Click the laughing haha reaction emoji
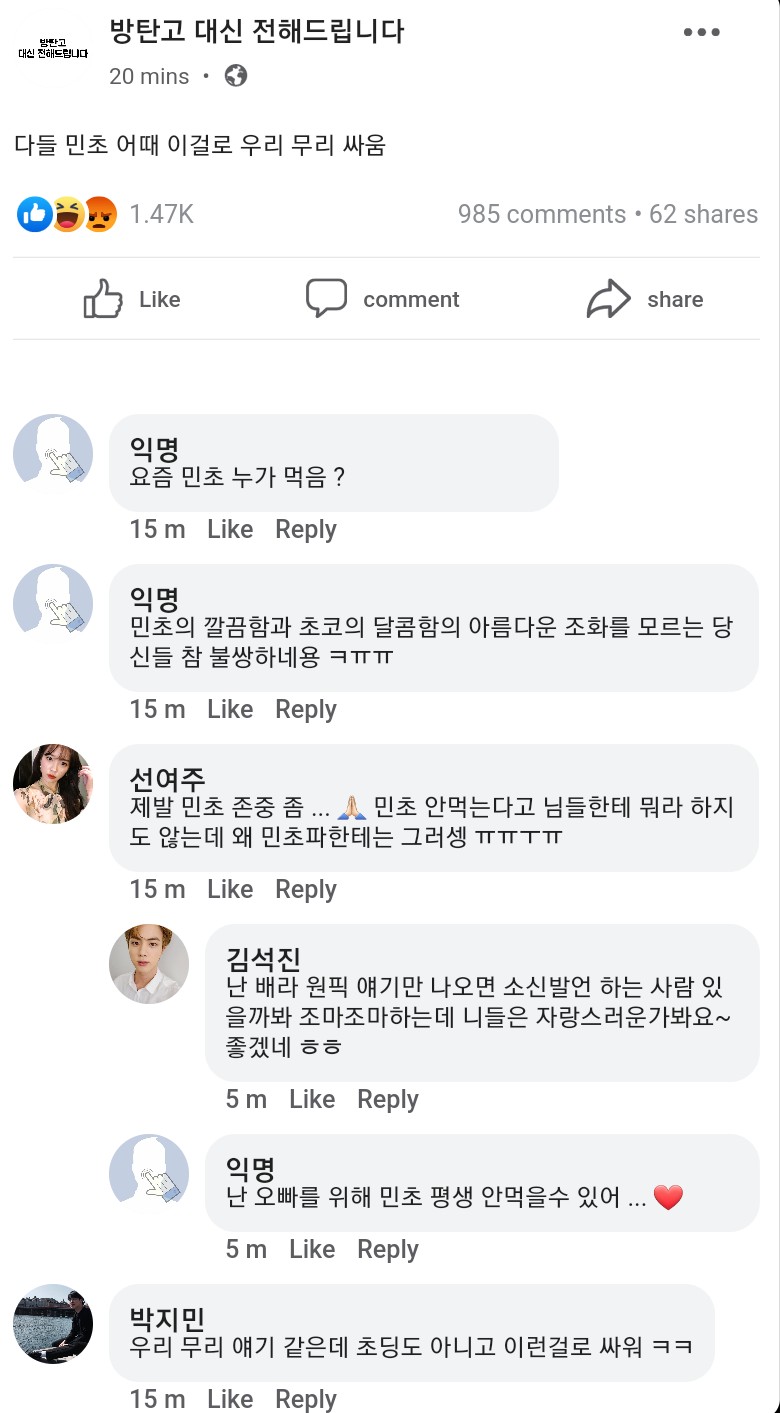The width and height of the screenshot is (780, 1413). click(x=67, y=214)
